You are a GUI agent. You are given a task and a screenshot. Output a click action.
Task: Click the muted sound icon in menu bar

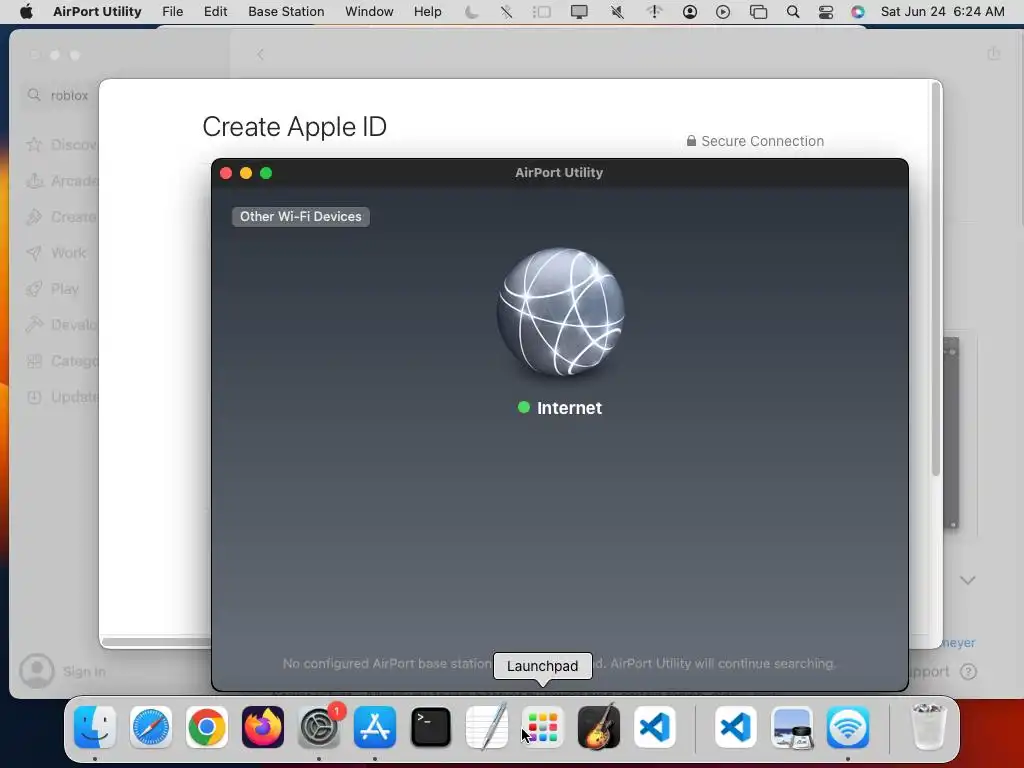pyautogui.click(x=616, y=12)
